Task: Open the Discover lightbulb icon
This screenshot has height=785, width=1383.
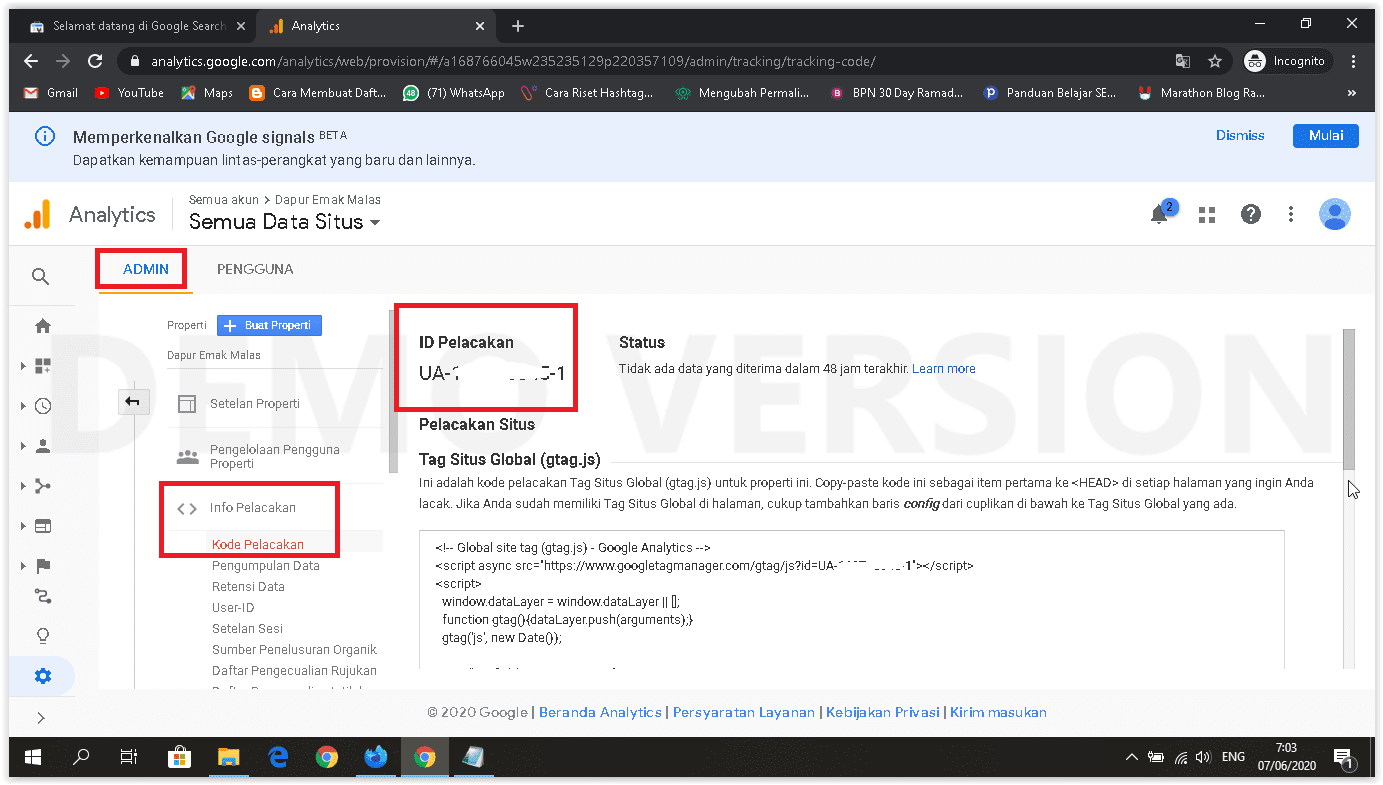Action: pyautogui.click(x=43, y=636)
